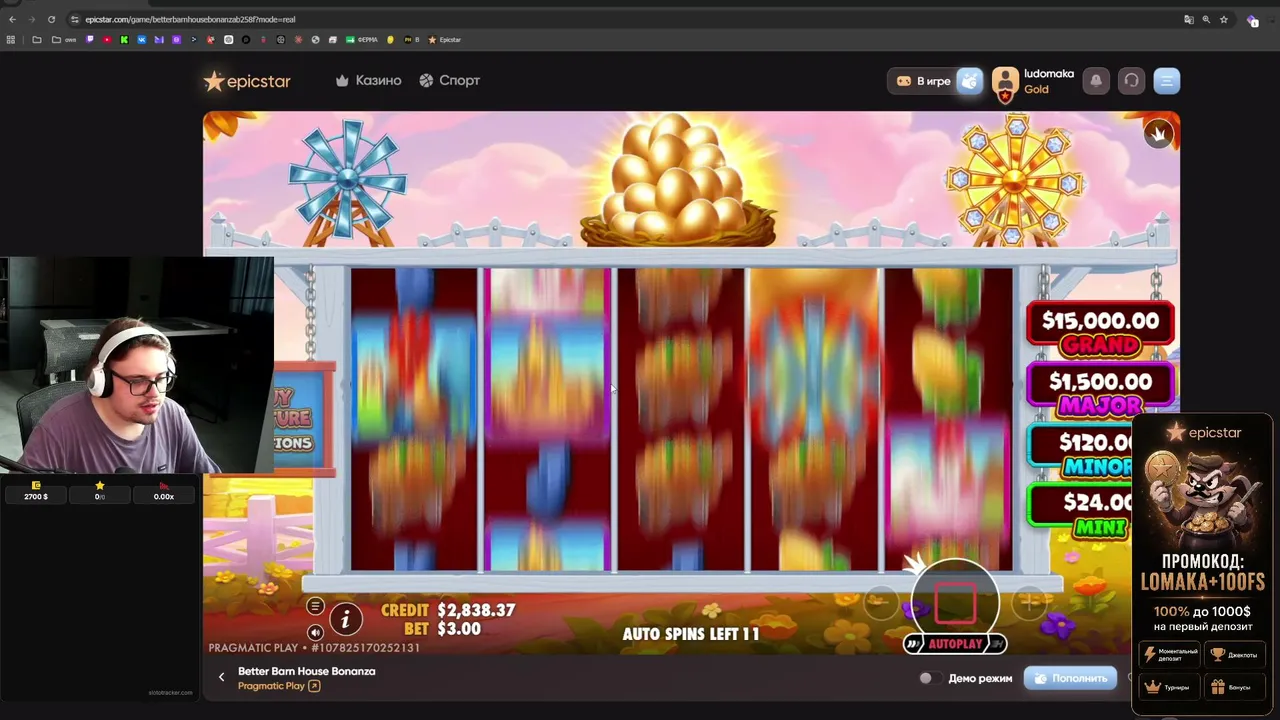The image size is (1280, 720).
Task: Click the Пополнить deposit button
Action: coord(1070,678)
